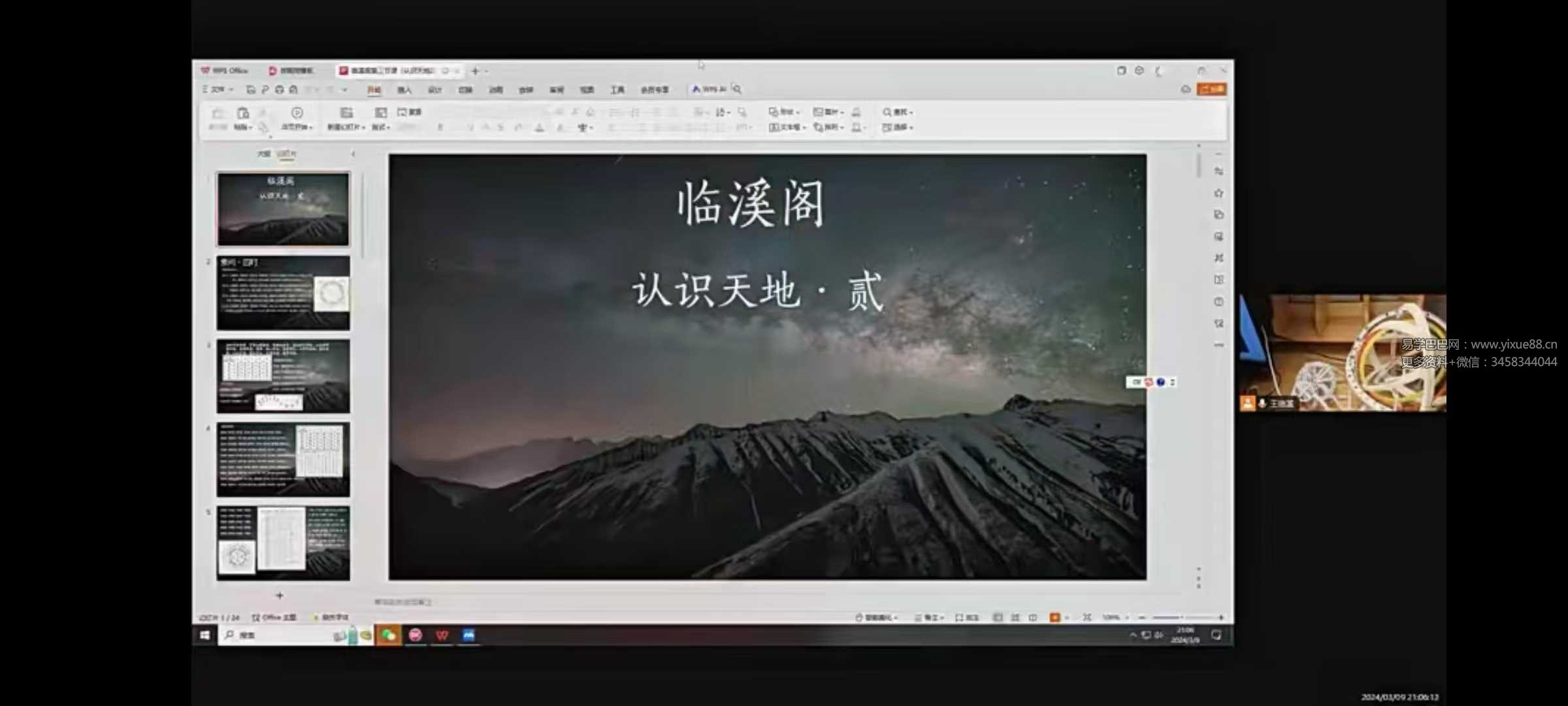Screen dimensions: 1568x706
Task: Open the 设计 (Design) ribbon tab
Action: coord(434,90)
